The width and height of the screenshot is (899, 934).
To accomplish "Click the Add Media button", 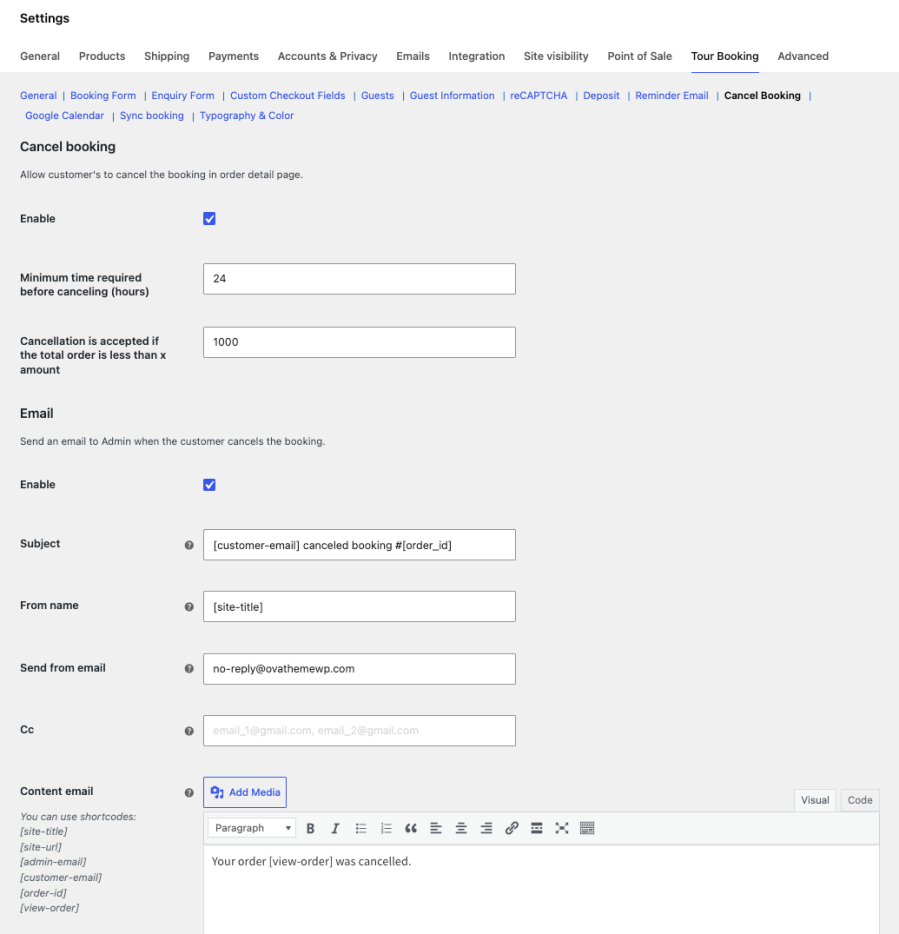I will tap(245, 792).
